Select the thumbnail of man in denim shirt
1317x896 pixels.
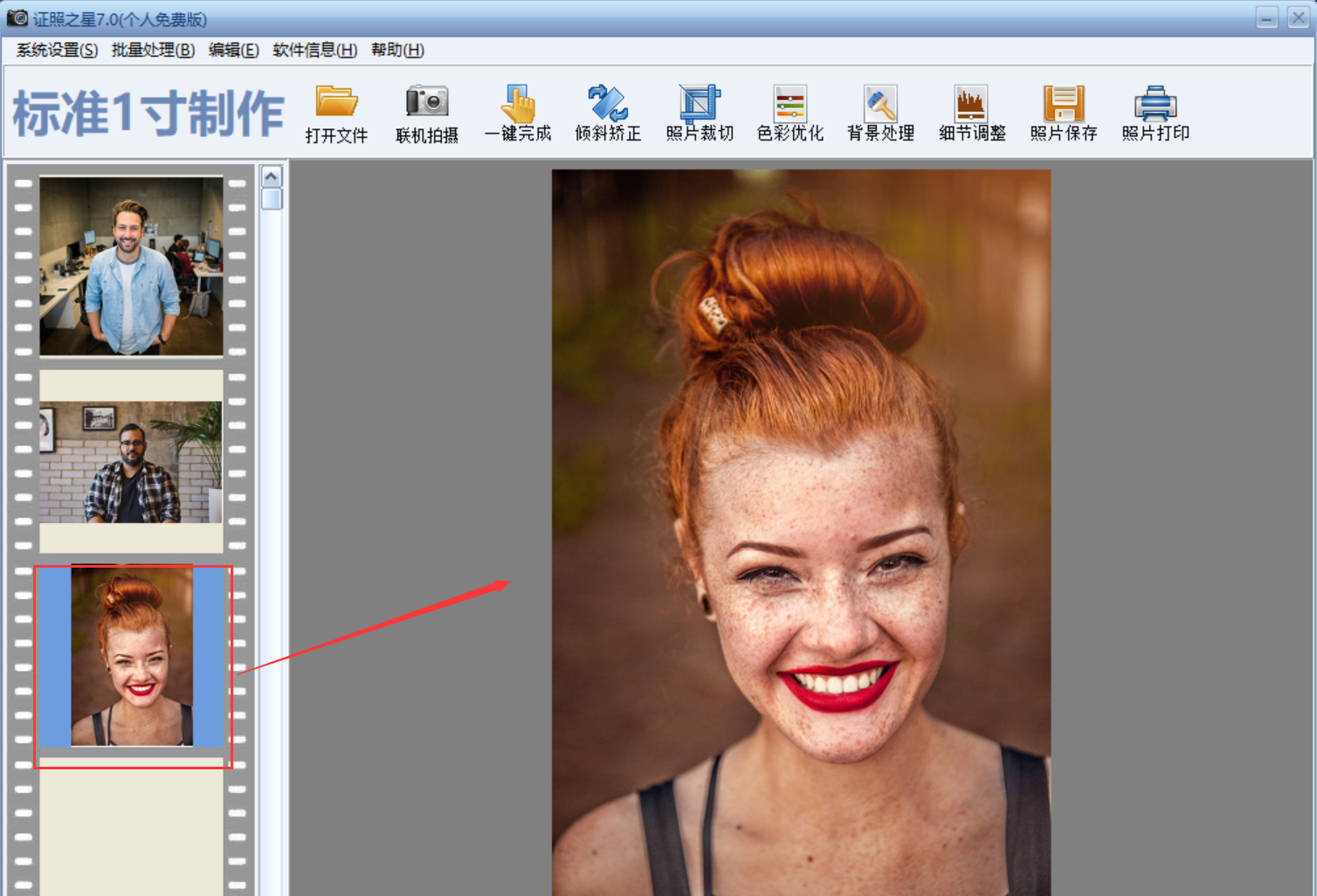(x=131, y=265)
